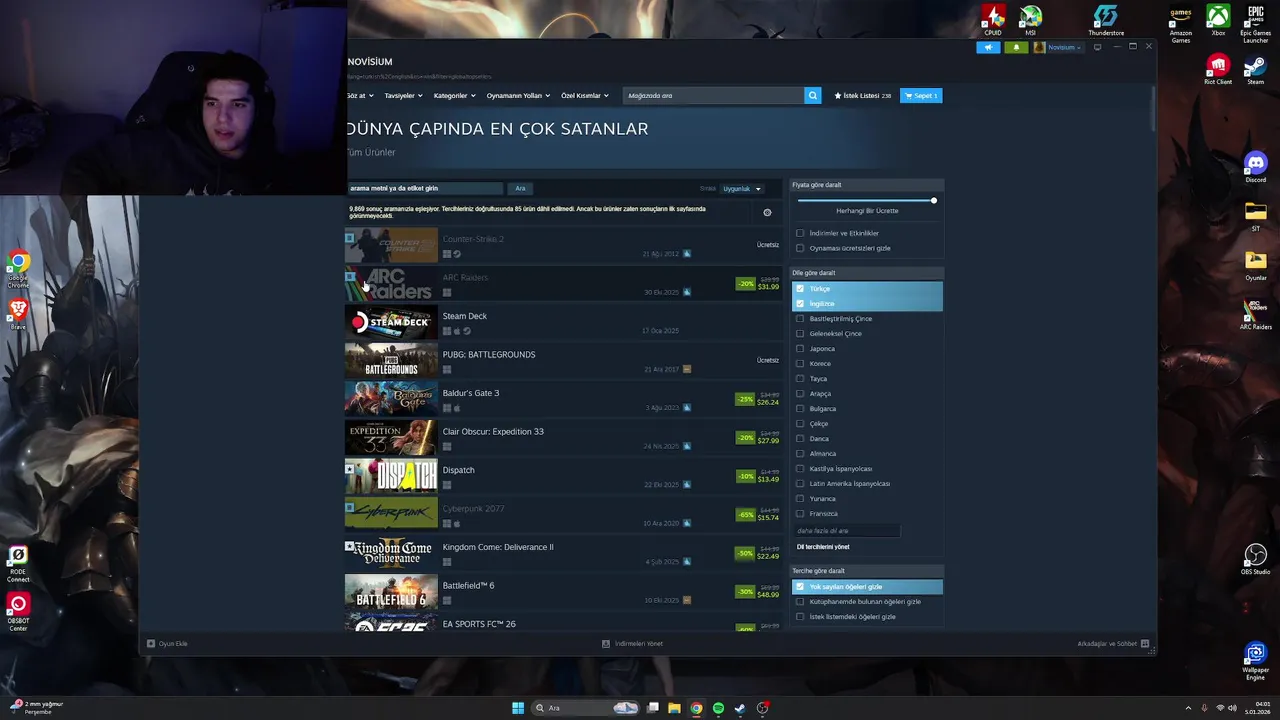Open Discord desktop shortcut

[1256, 167]
